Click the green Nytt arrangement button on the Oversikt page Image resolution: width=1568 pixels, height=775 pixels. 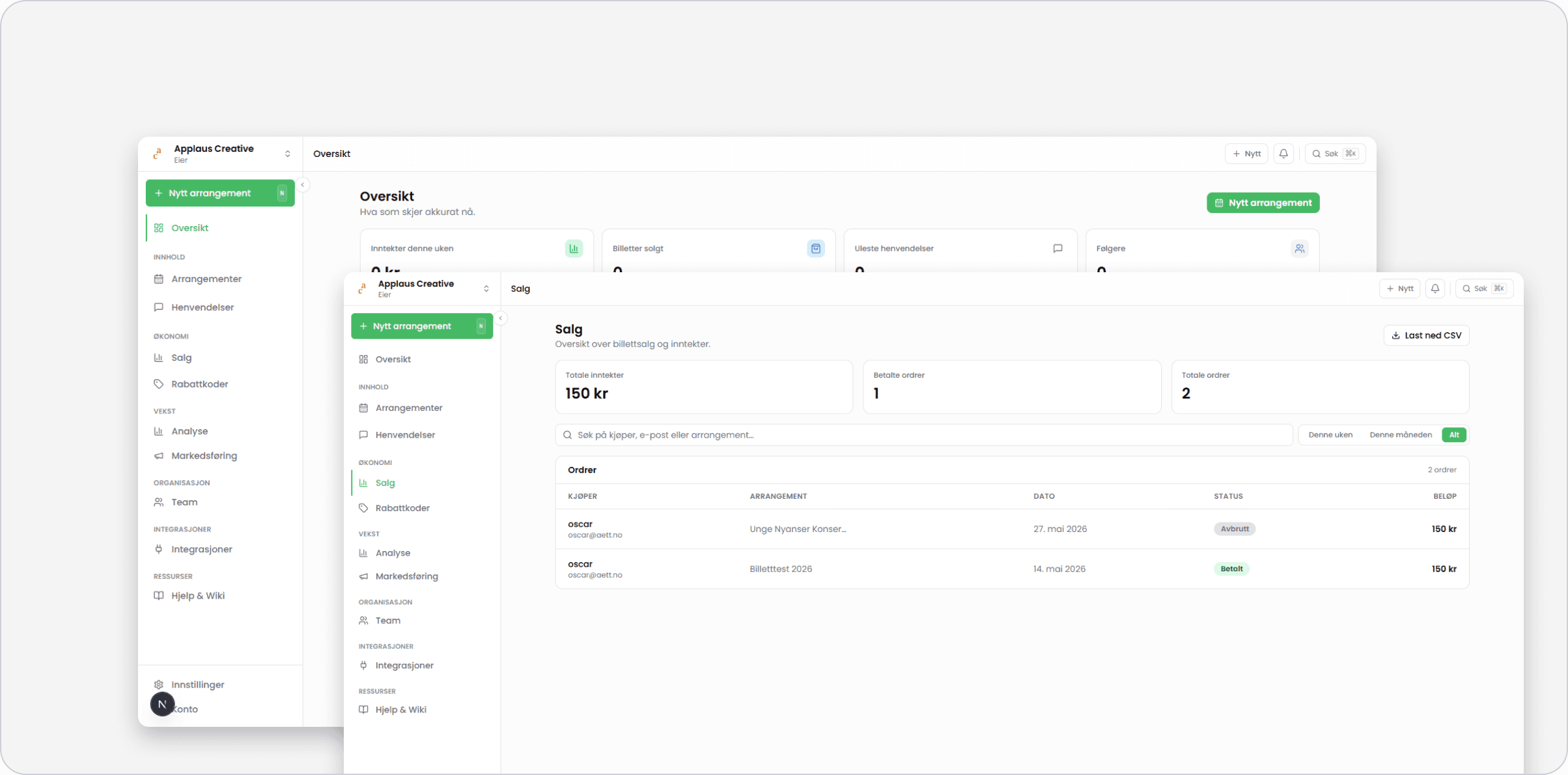[1263, 203]
